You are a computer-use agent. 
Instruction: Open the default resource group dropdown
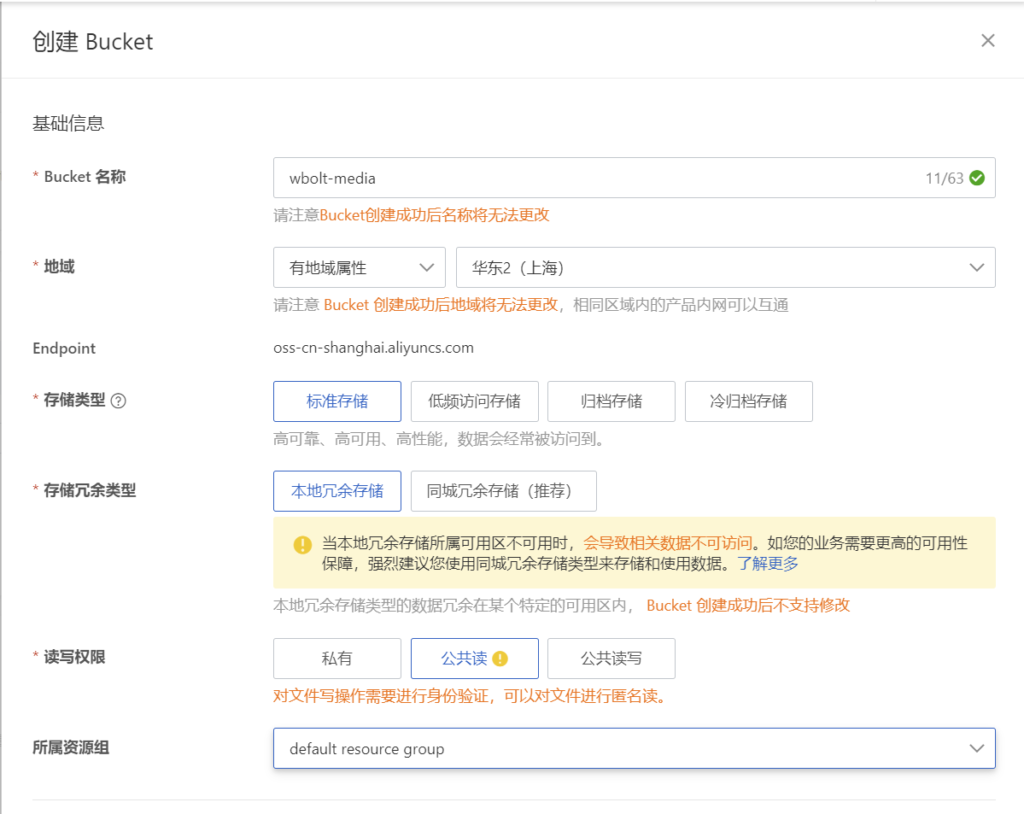pos(634,748)
